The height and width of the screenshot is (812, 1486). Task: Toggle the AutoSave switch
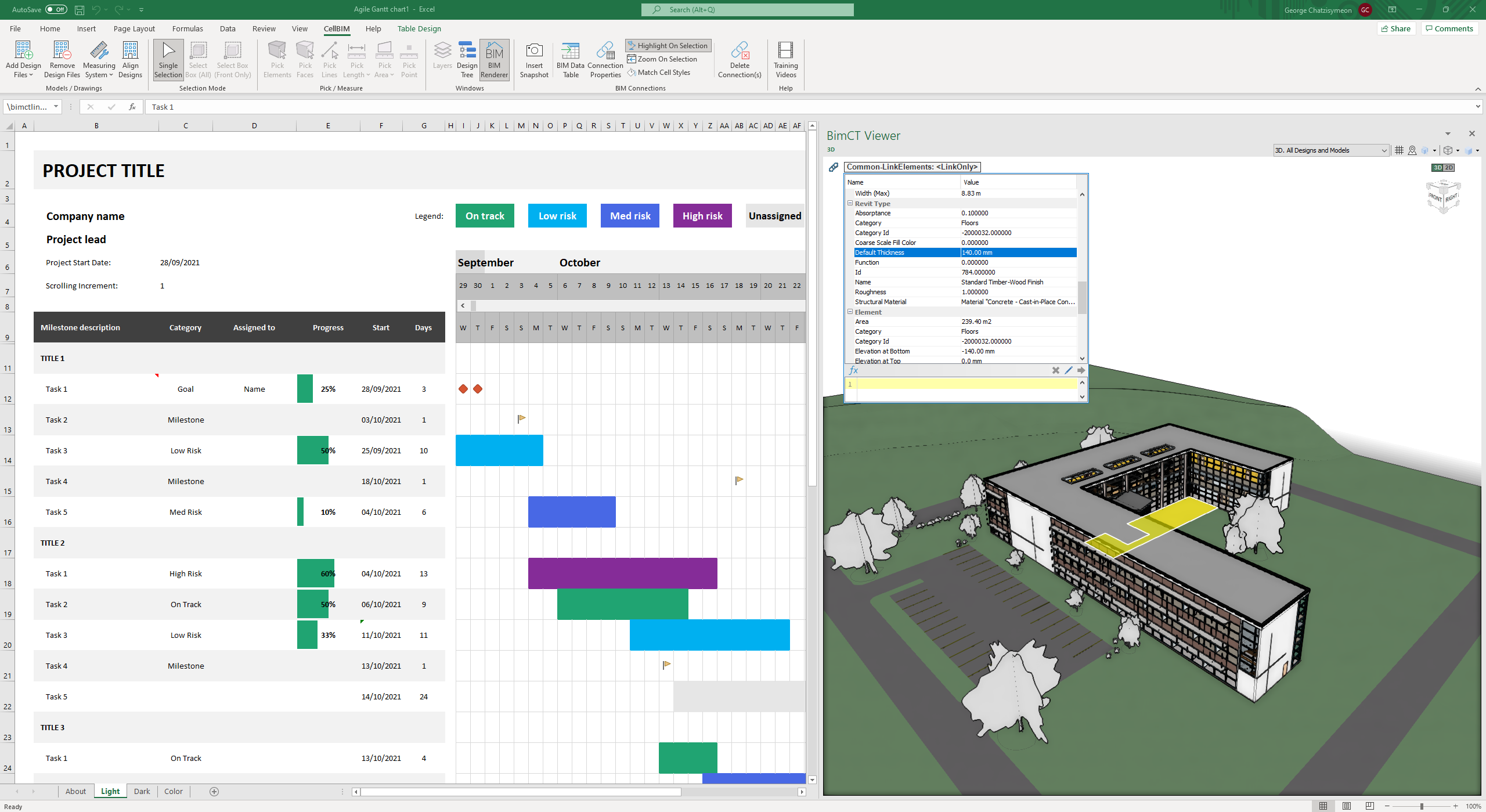click(x=56, y=9)
